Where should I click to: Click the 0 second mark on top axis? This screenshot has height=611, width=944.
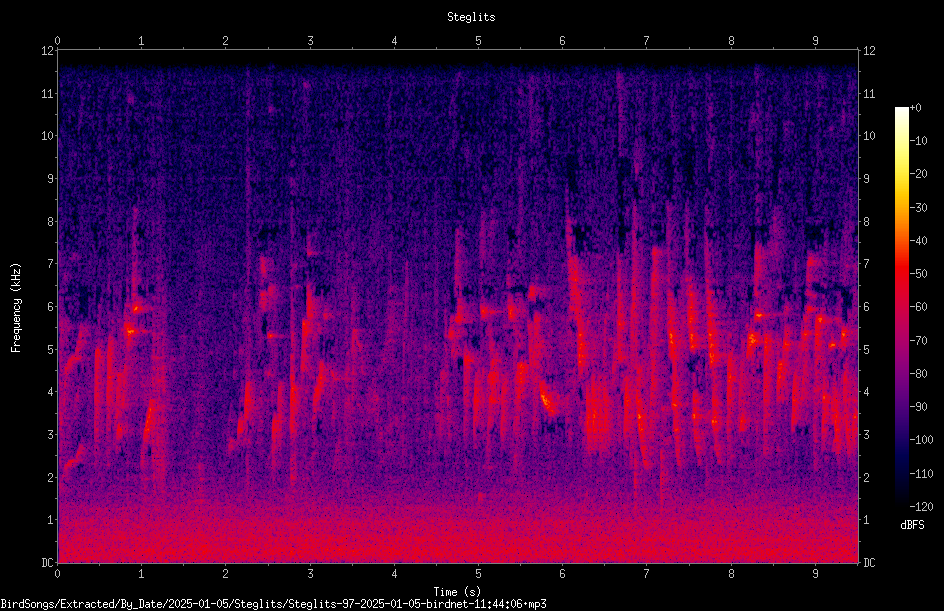(x=58, y=41)
